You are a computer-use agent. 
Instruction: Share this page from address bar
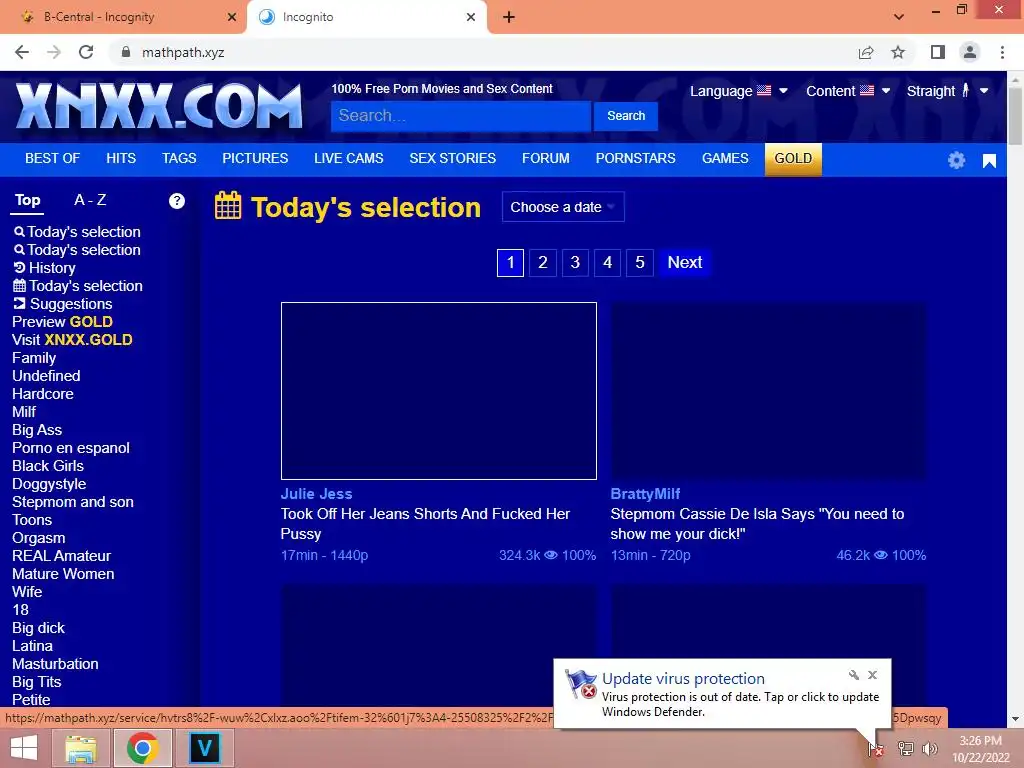866,52
